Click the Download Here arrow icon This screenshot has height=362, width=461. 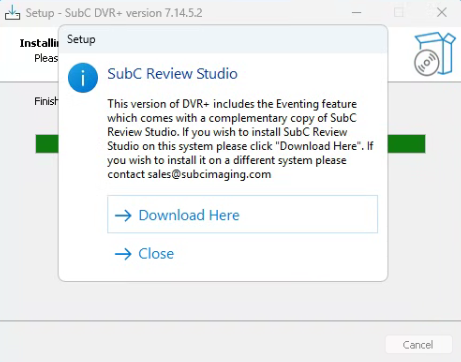tap(123, 215)
